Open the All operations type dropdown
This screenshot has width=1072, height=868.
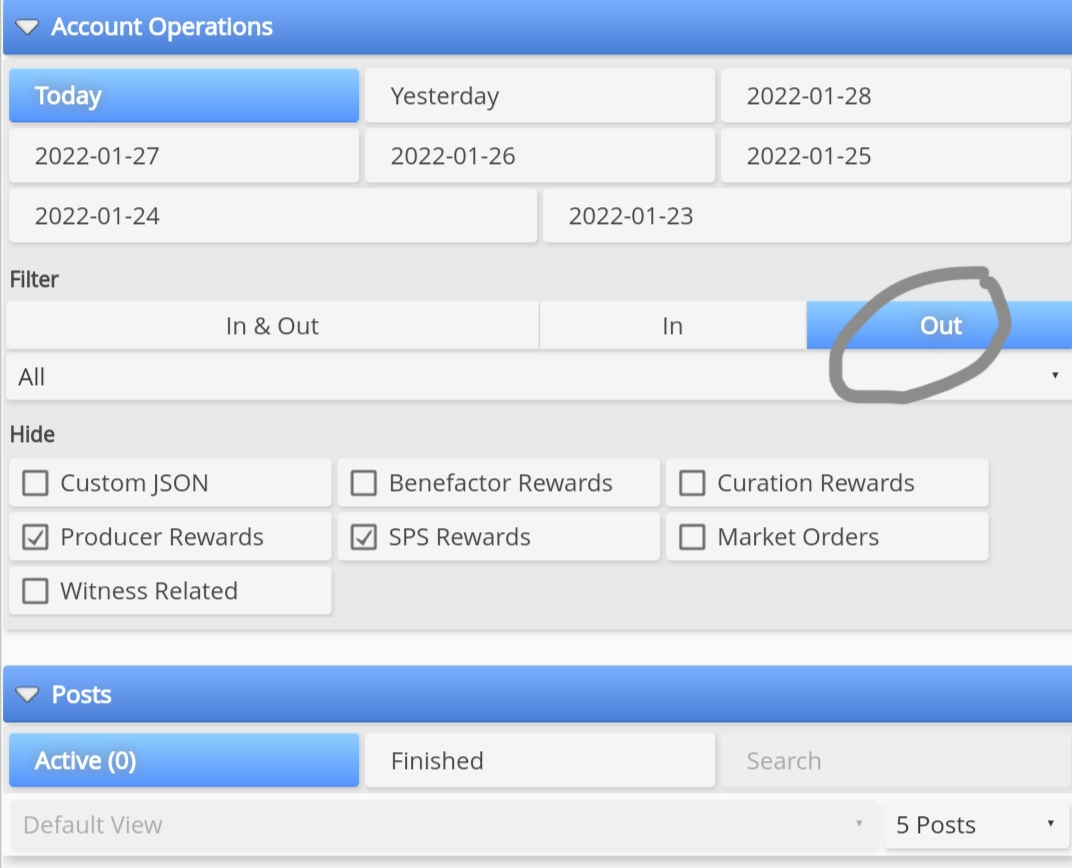(539, 377)
